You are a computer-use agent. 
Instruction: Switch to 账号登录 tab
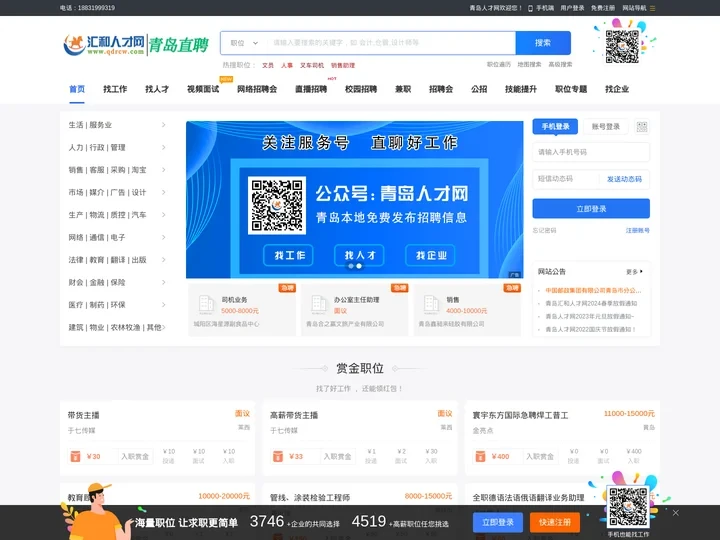click(605, 126)
